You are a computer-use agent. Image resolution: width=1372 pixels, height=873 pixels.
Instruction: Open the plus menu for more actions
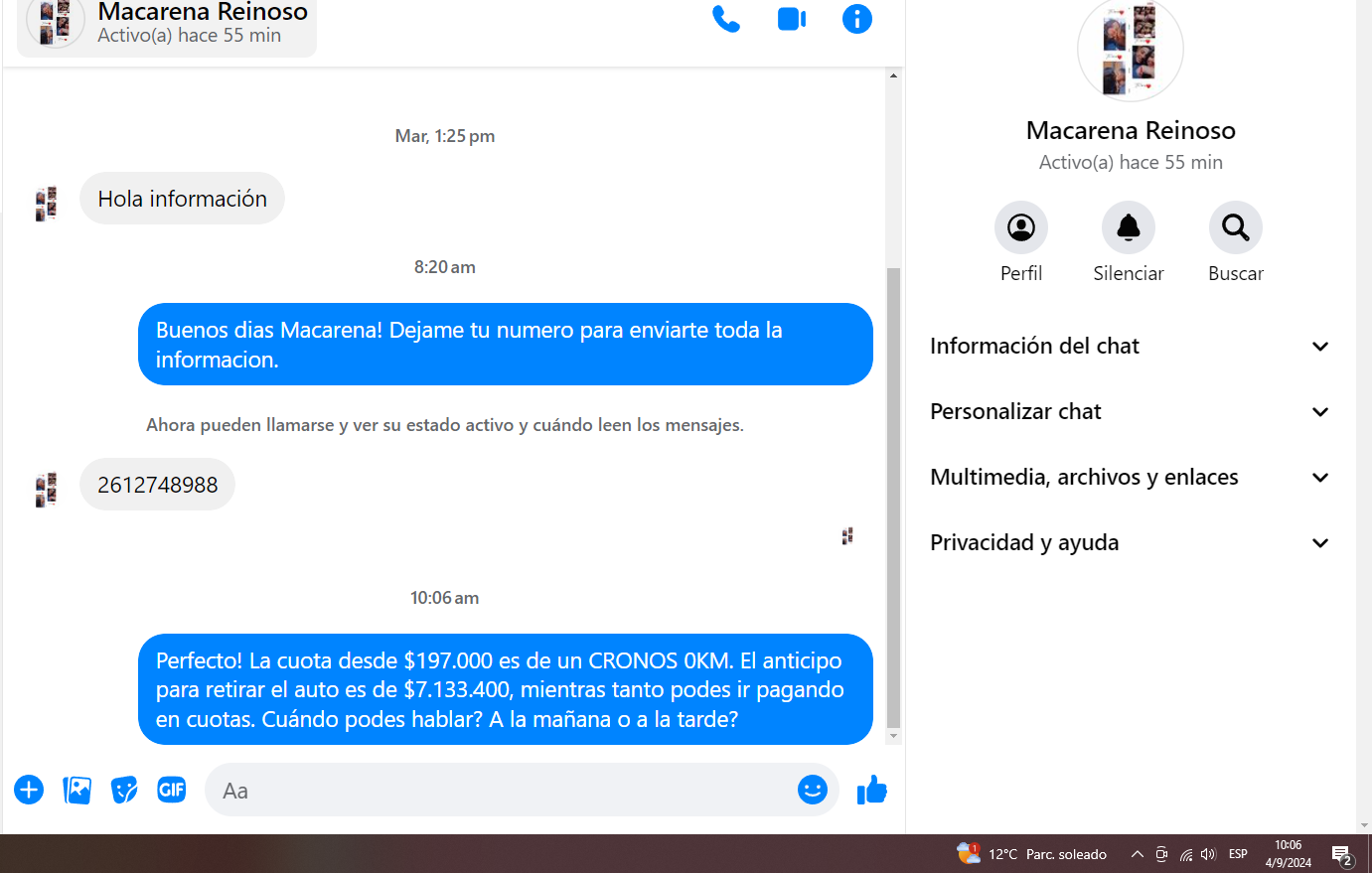point(29,790)
